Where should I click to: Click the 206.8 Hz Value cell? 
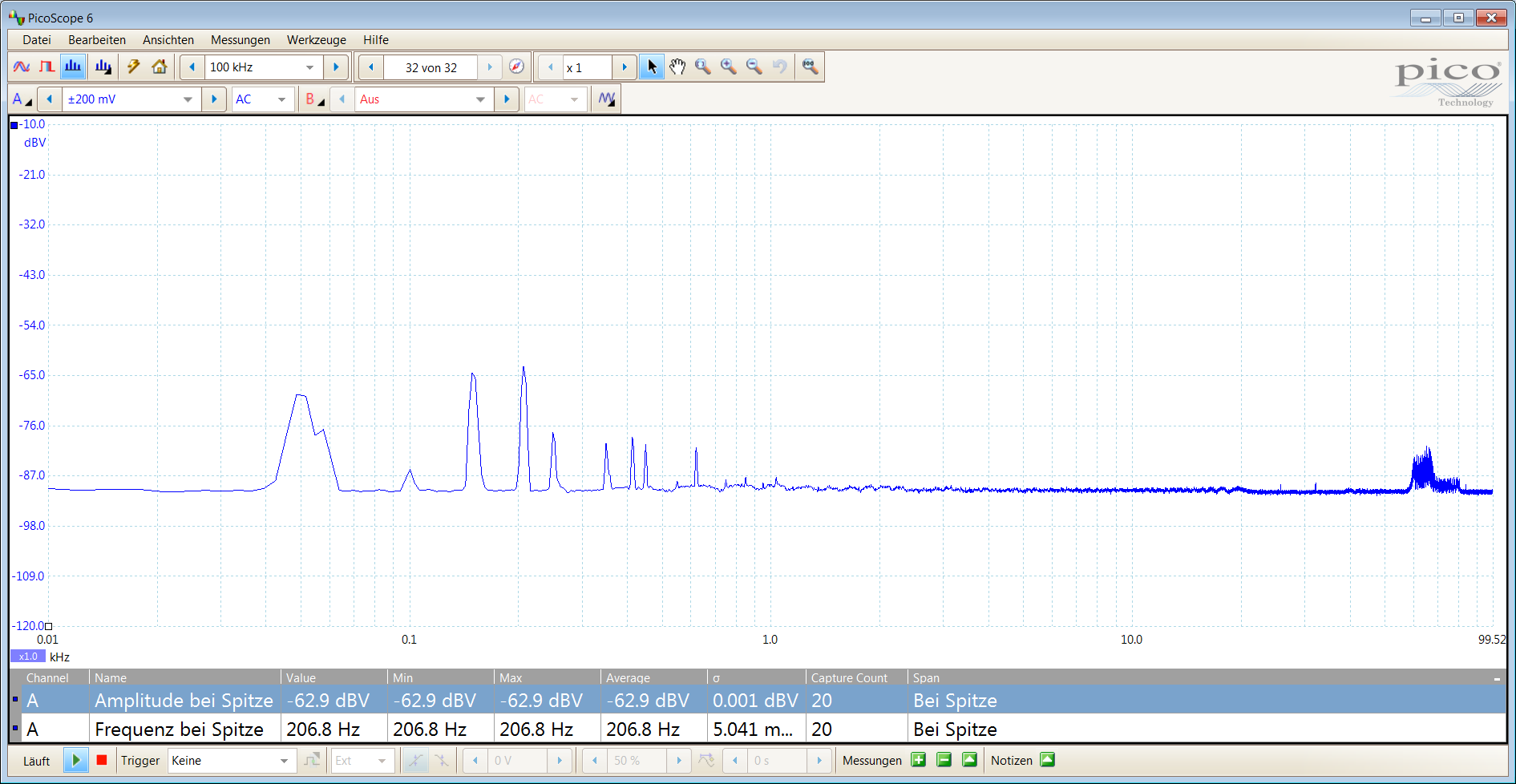(334, 729)
